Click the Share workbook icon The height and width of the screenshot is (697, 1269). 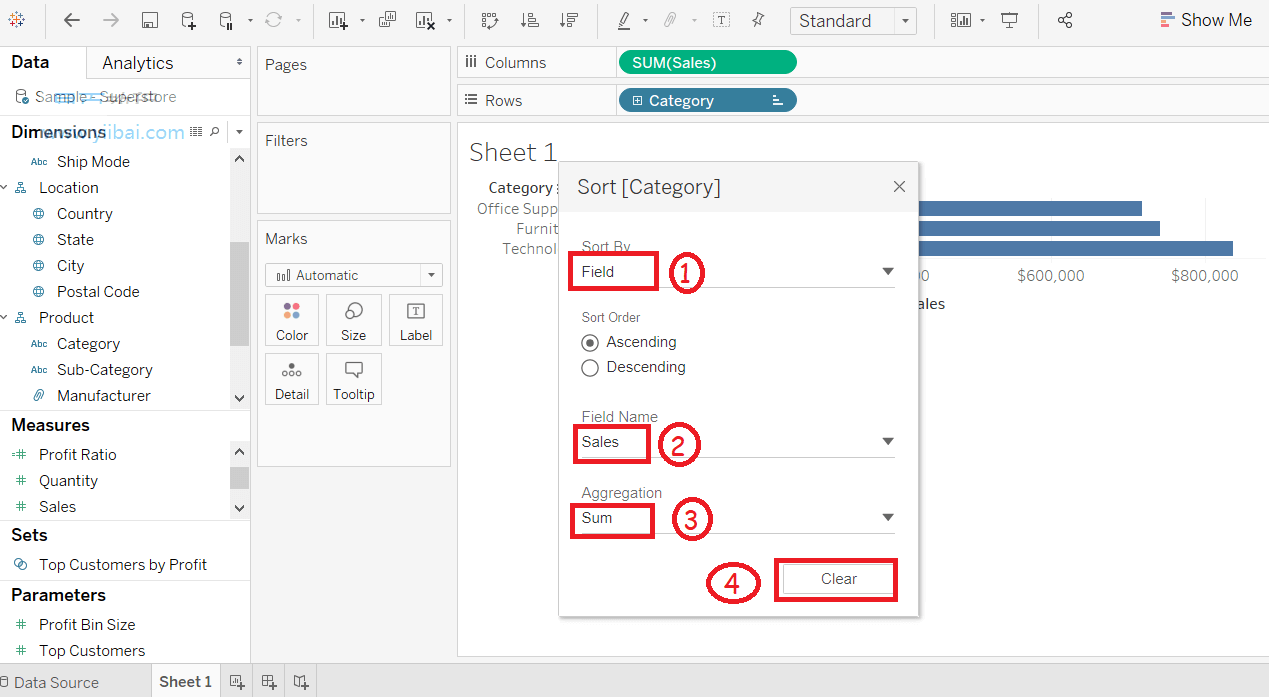tap(1065, 20)
